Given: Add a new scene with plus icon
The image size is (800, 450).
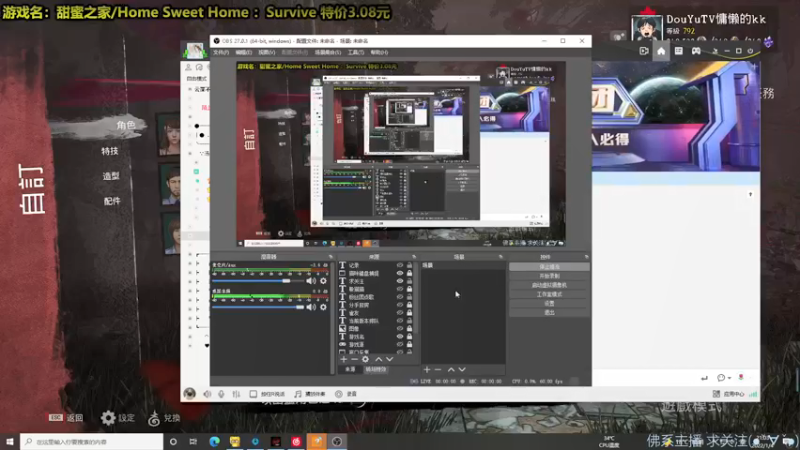Looking at the screenshot, I should 427,369.
